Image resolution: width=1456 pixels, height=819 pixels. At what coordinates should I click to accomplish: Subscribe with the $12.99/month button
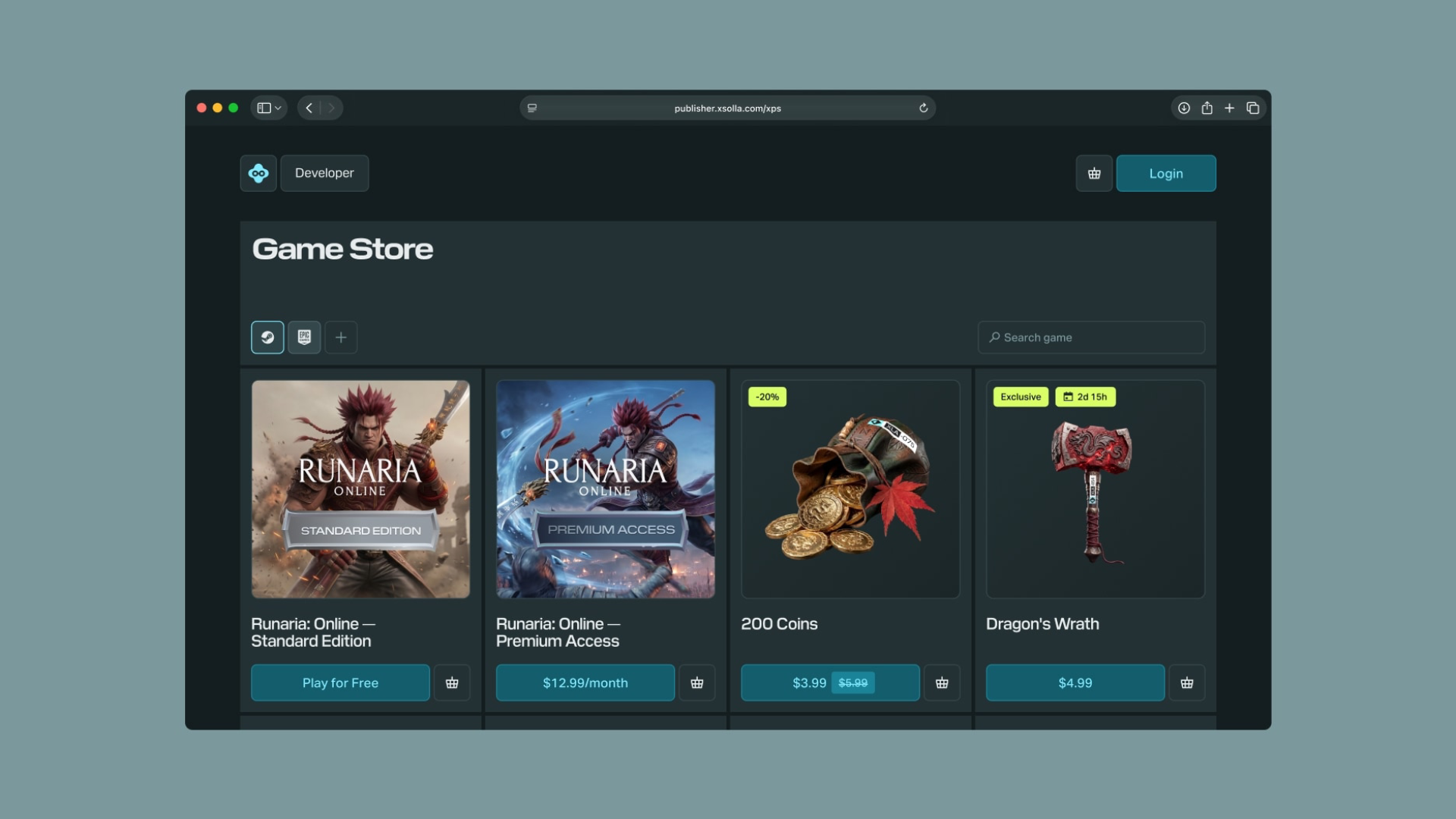click(x=585, y=682)
